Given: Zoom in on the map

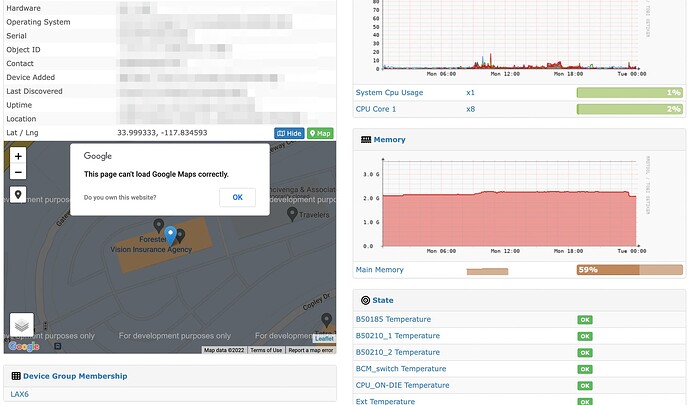Looking at the screenshot, I should pos(19,157).
